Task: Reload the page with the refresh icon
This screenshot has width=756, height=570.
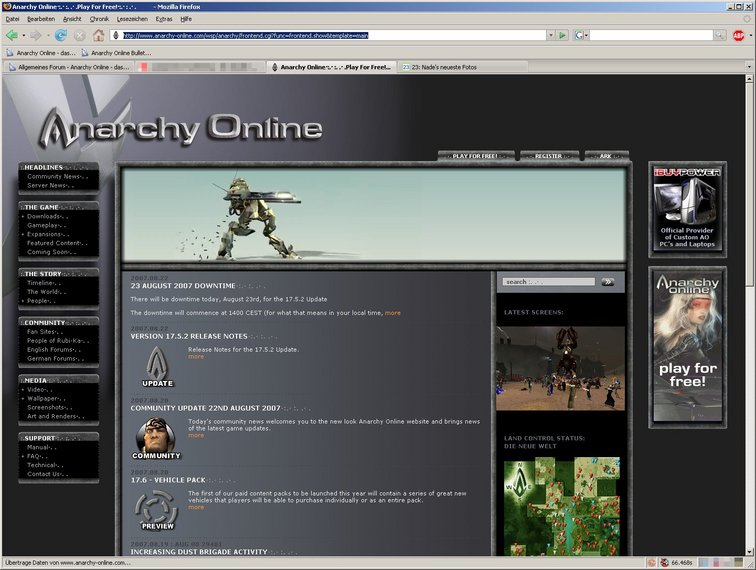Action: click(60, 35)
